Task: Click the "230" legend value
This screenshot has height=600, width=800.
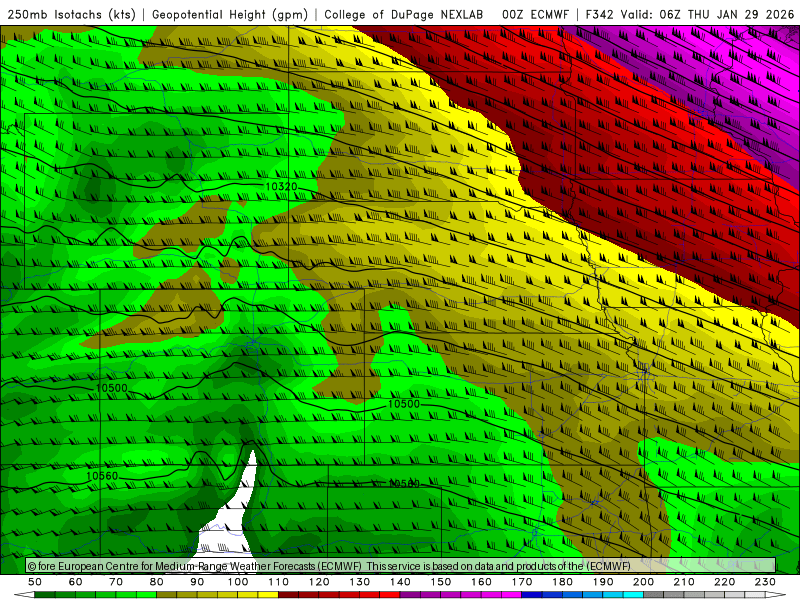Action: pyautogui.click(x=765, y=582)
